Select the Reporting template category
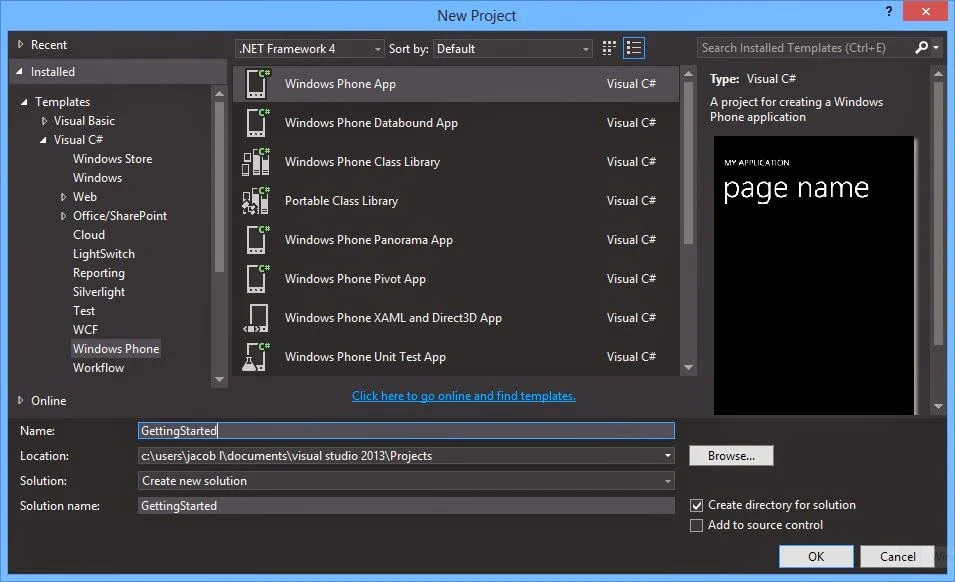Viewport: 955px width, 582px height. (x=99, y=273)
